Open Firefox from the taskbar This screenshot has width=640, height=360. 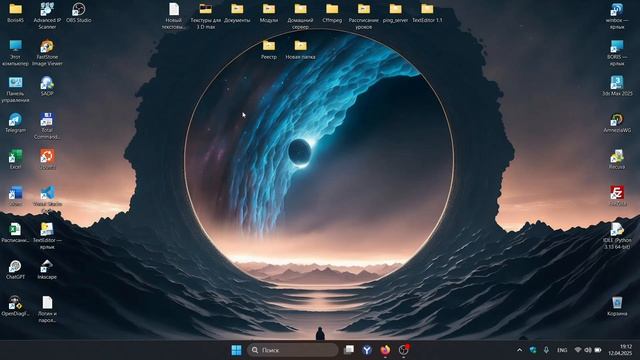click(385, 350)
